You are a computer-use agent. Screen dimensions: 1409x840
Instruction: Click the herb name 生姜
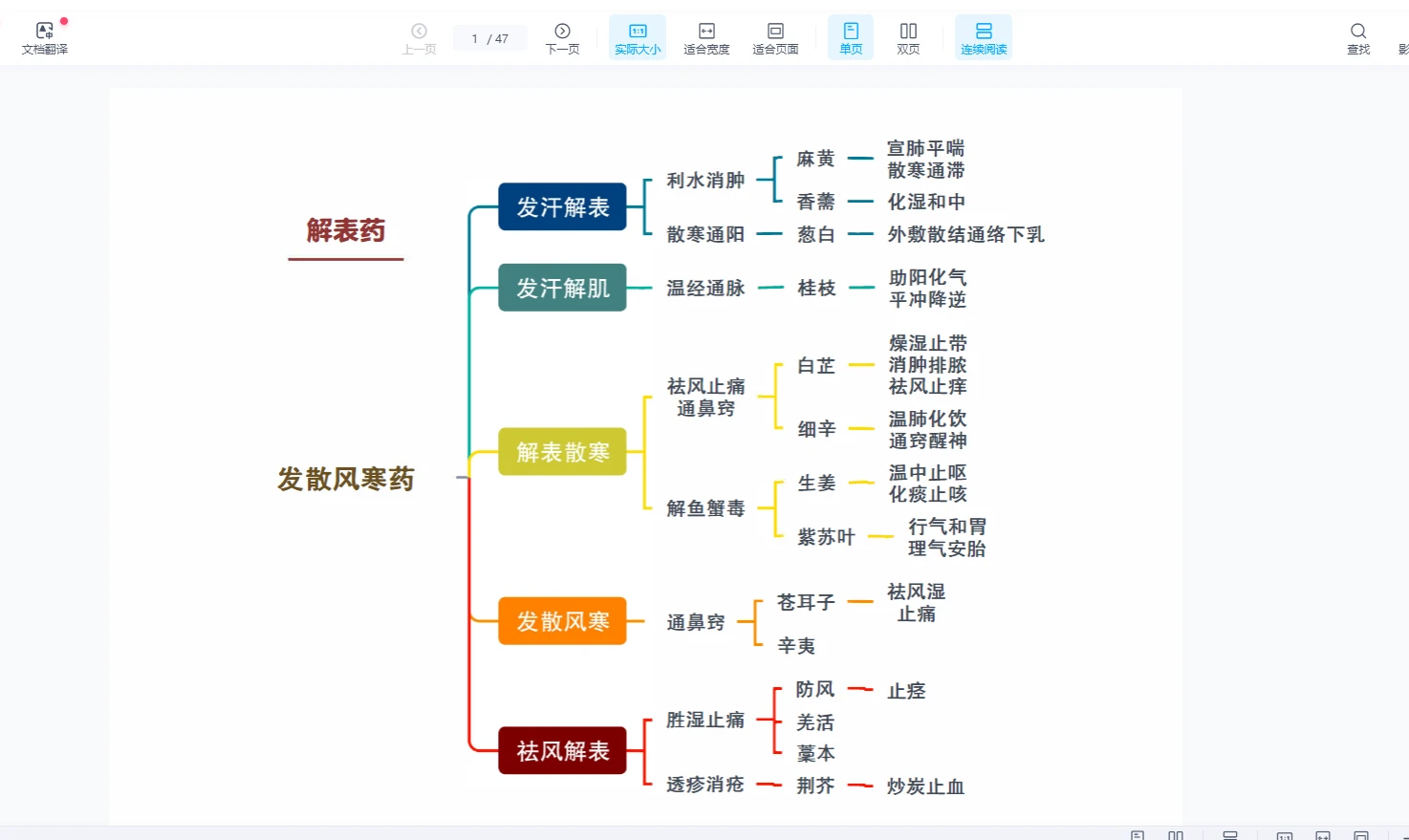(x=816, y=484)
